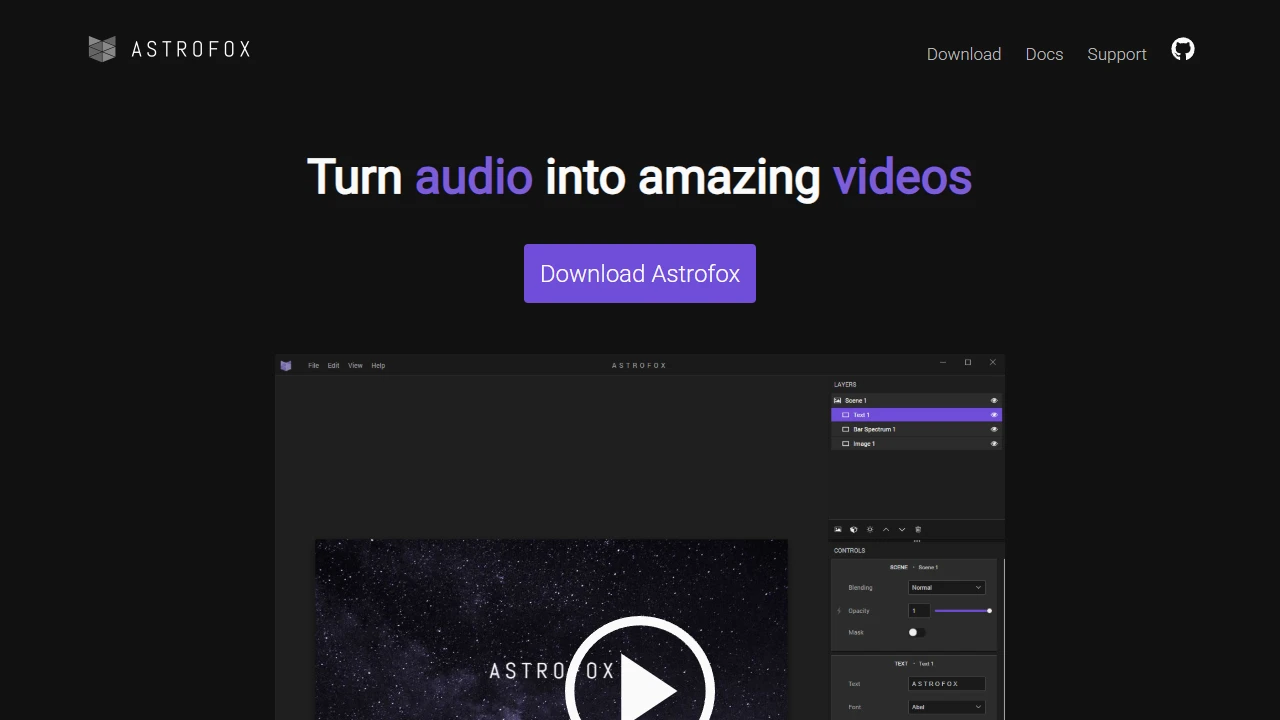Open the File menu in Astrofox

313,365
